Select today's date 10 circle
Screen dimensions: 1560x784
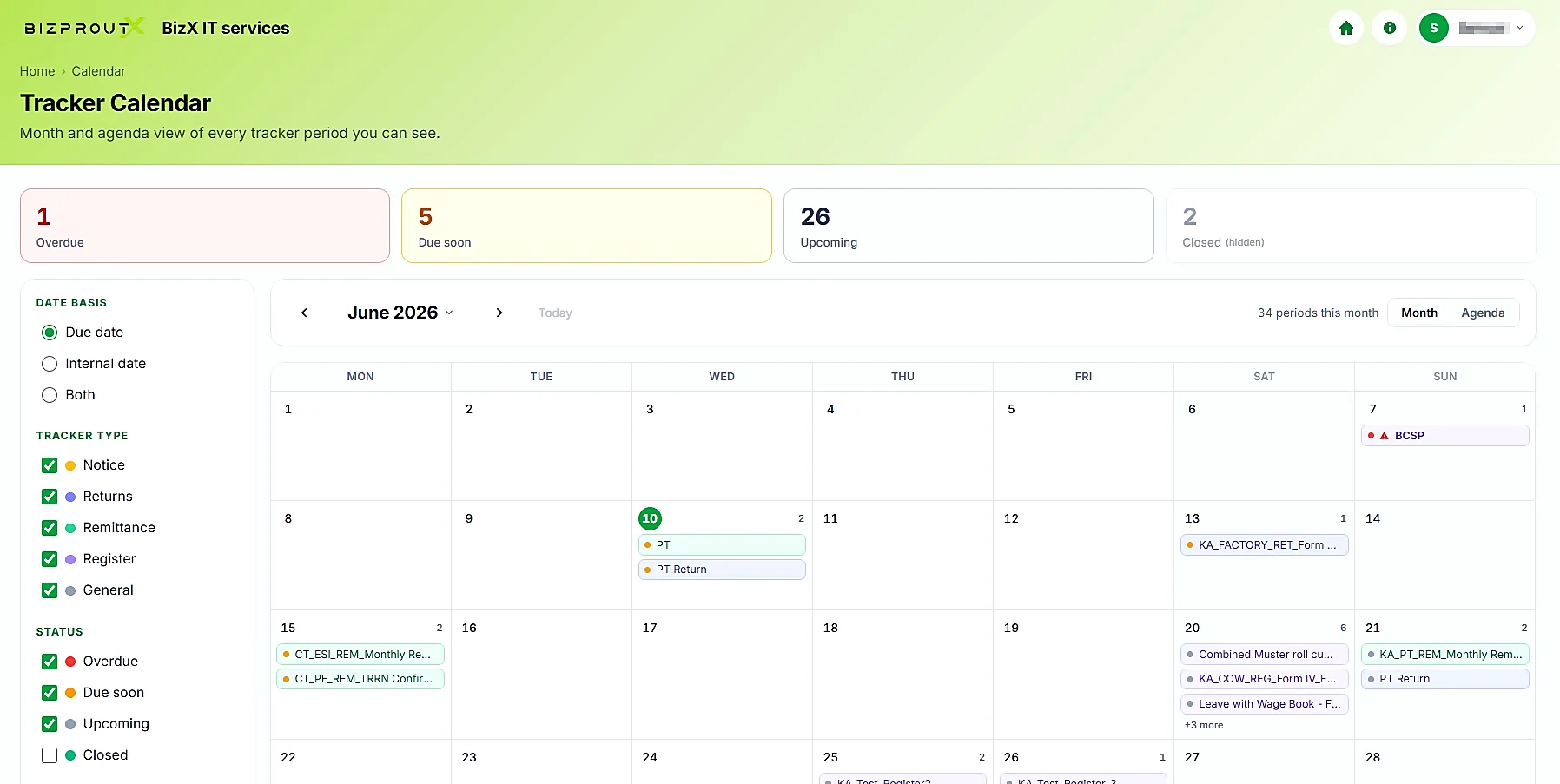(650, 518)
